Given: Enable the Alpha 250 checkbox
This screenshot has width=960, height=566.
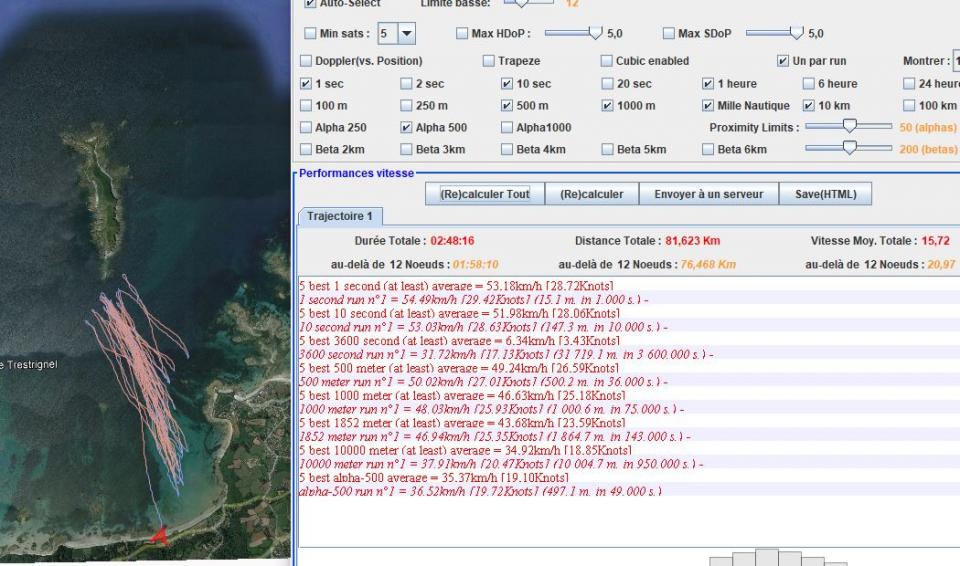Looking at the screenshot, I should [306, 127].
